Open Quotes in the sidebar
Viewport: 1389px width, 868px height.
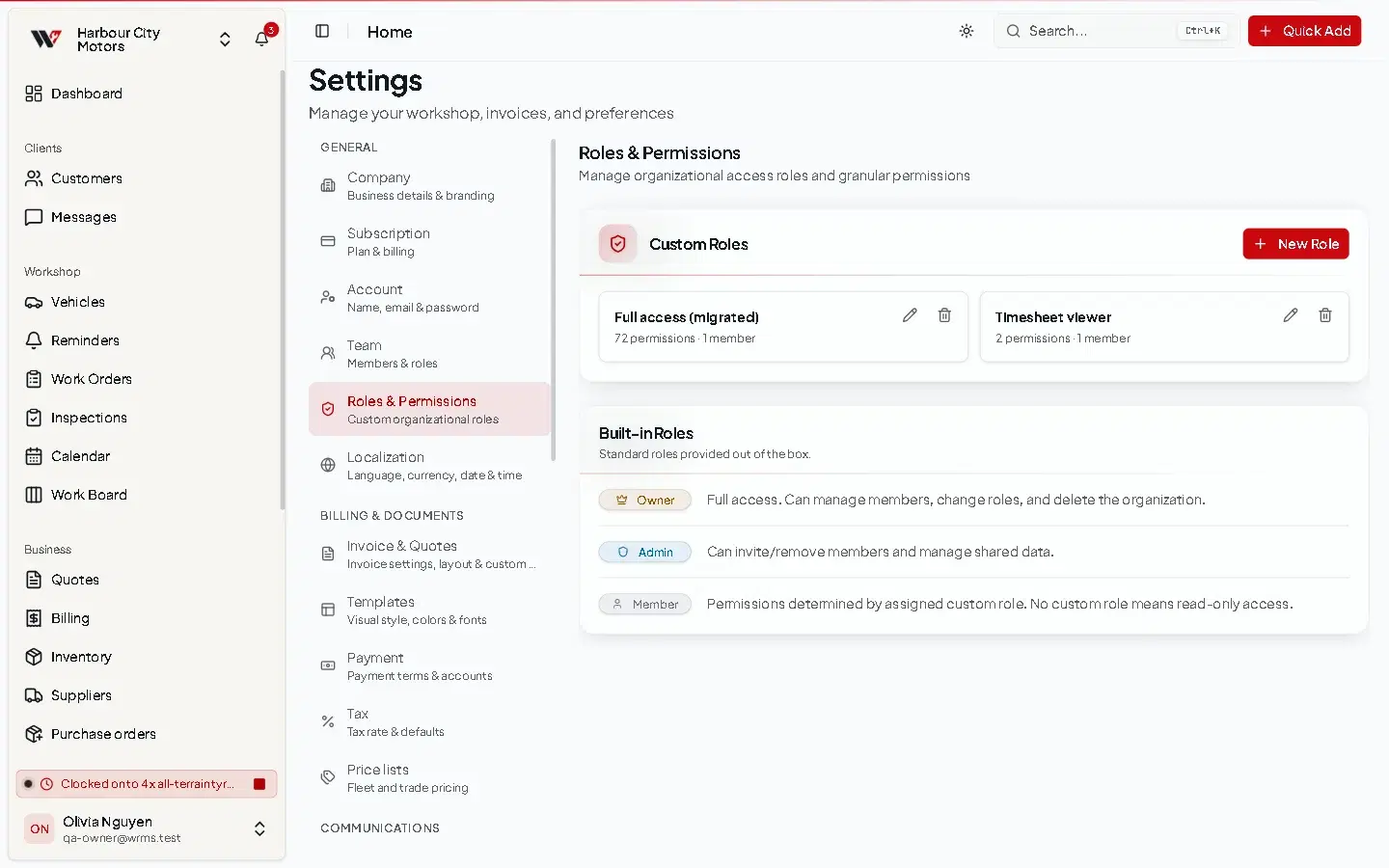click(145, 580)
